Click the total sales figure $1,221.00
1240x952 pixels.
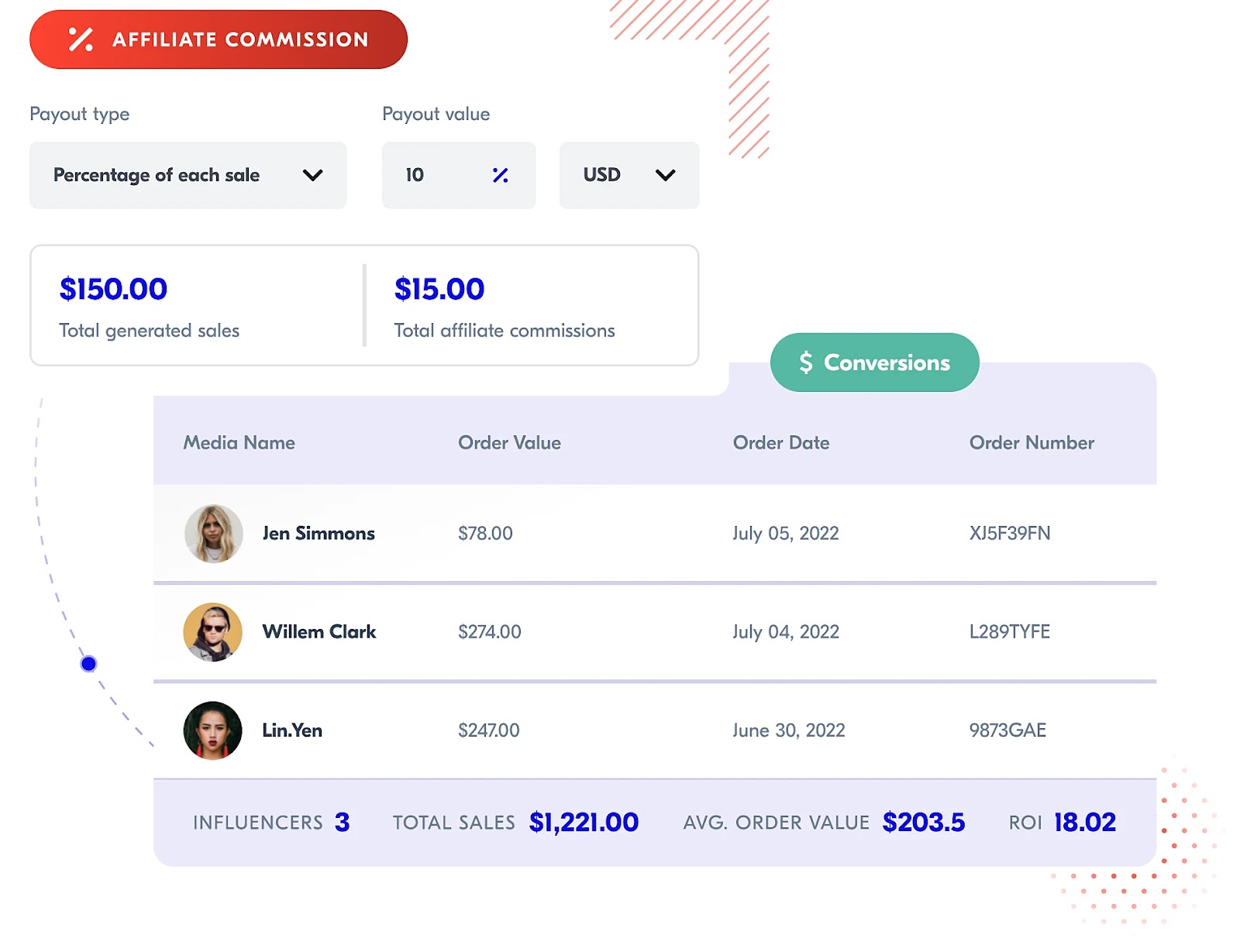click(x=584, y=822)
